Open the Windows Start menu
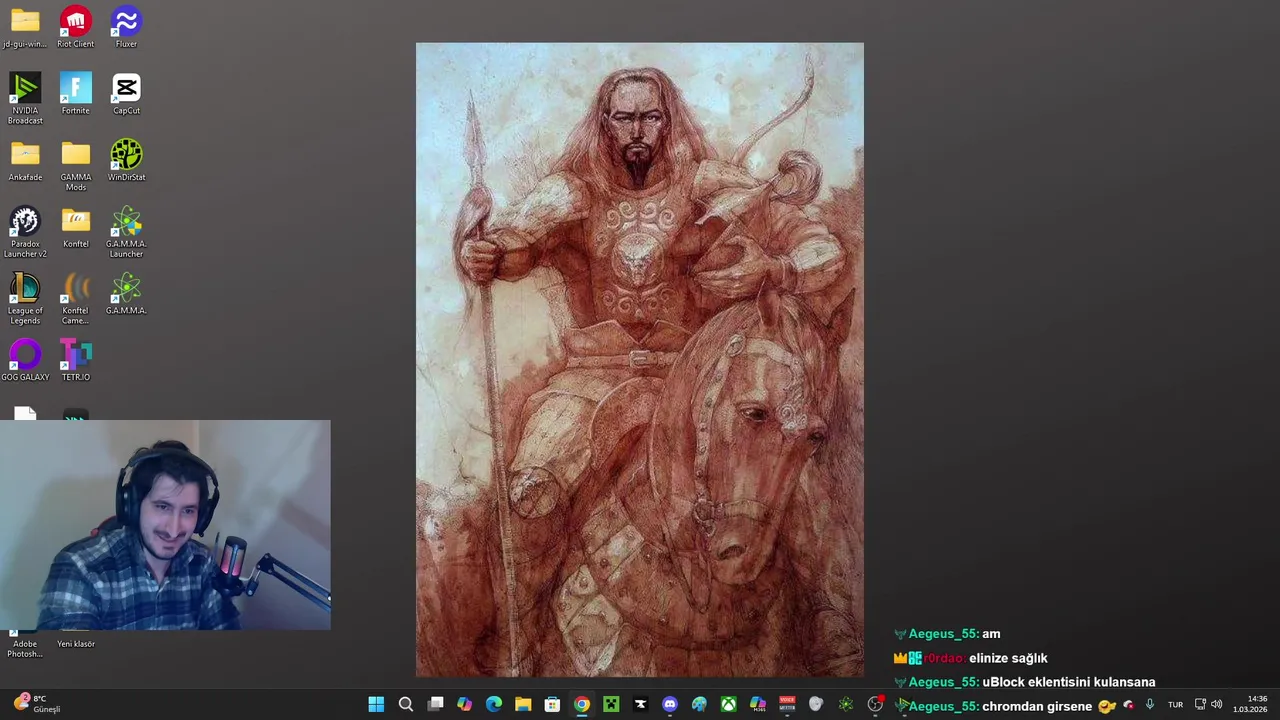The image size is (1280, 720). coord(376,705)
